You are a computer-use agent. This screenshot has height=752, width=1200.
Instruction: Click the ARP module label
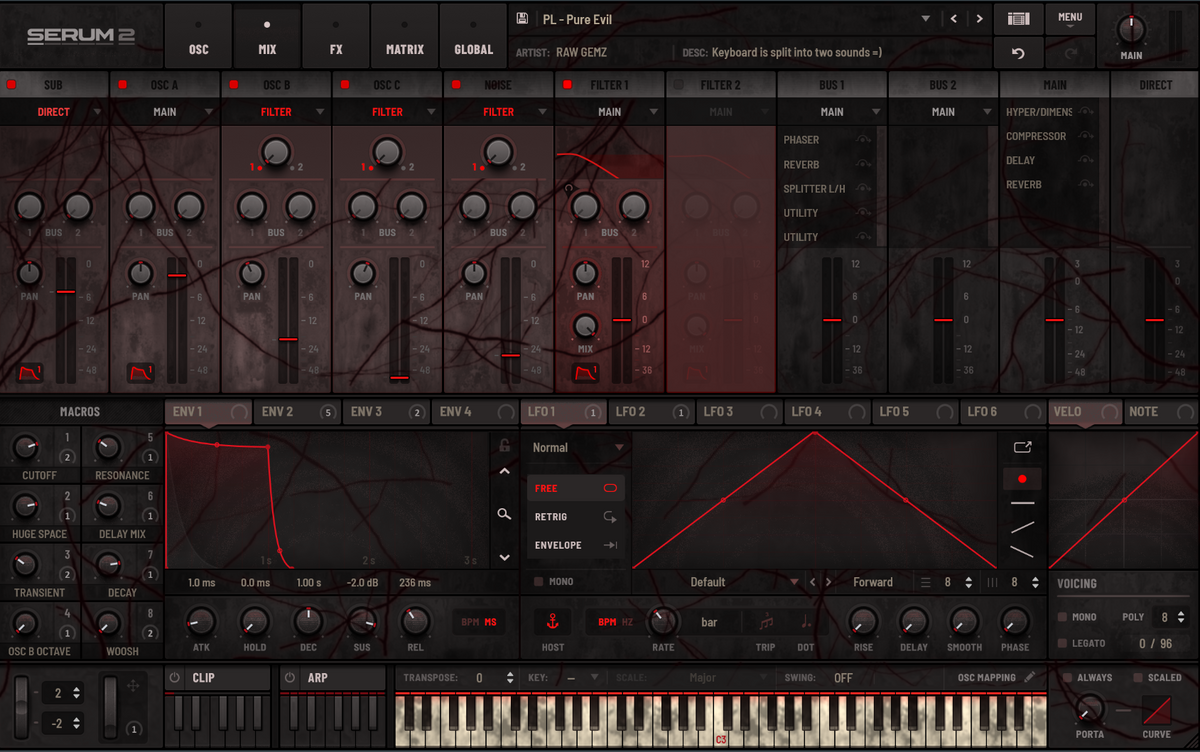coord(317,677)
